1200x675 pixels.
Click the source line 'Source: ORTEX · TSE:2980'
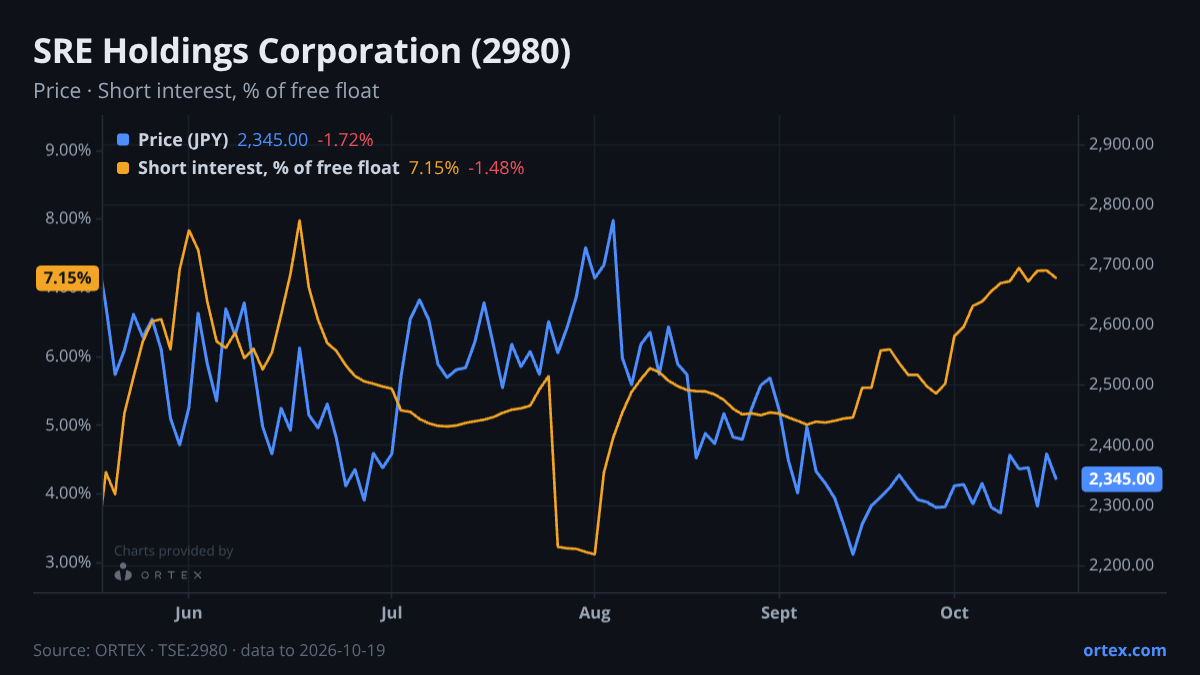point(132,650)
